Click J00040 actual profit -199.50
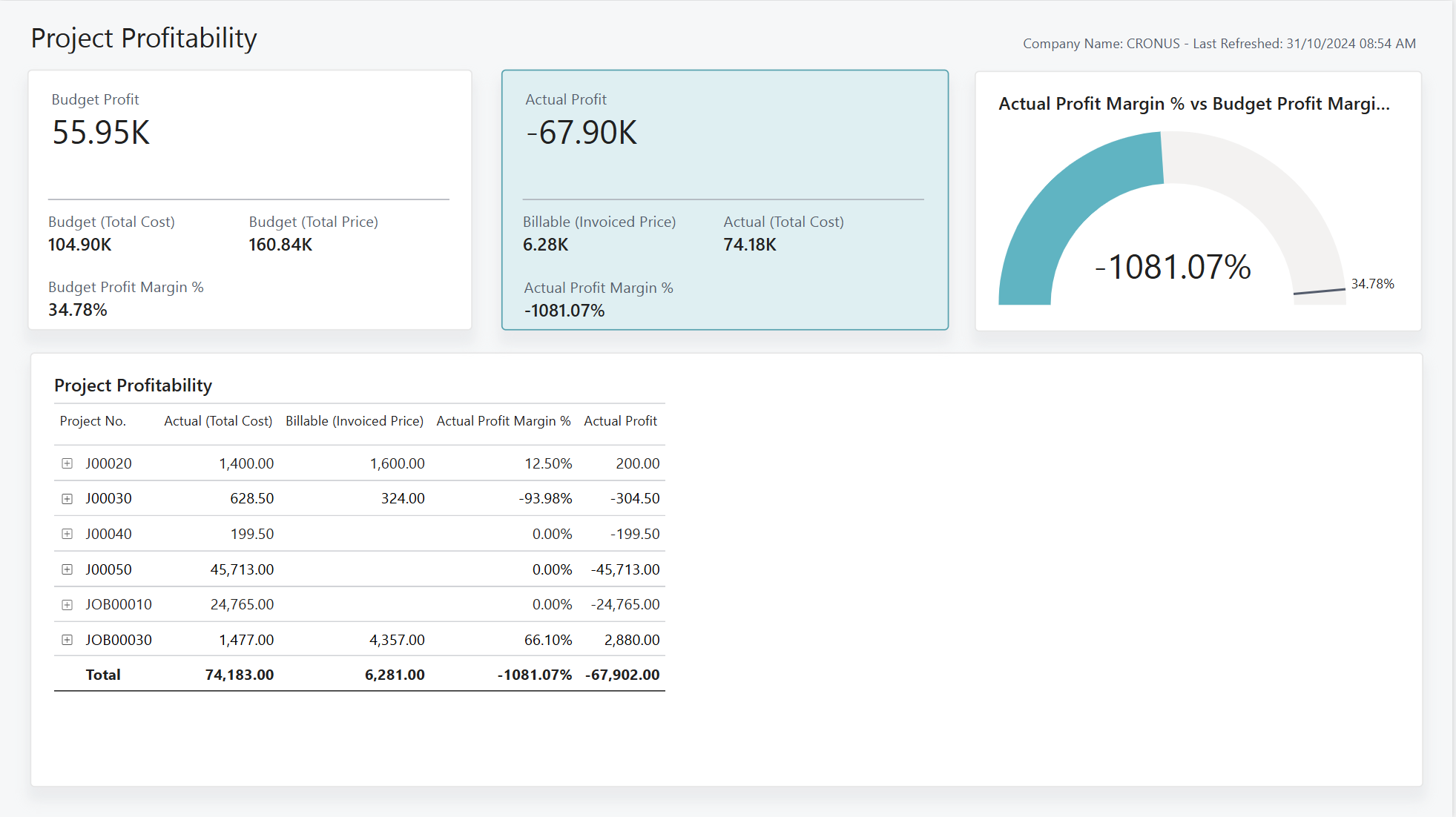 [636, 534]
